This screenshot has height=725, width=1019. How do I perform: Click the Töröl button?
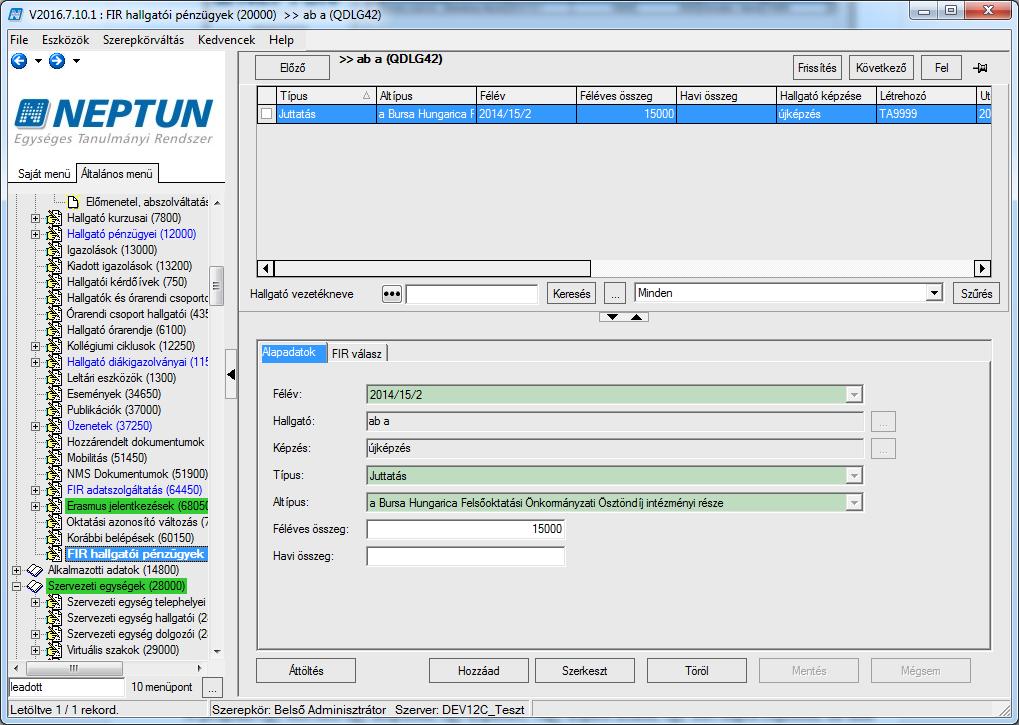tap(697, 670)
